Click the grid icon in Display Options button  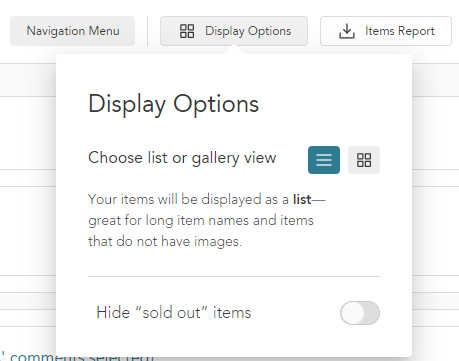click(x=187, y=31)
